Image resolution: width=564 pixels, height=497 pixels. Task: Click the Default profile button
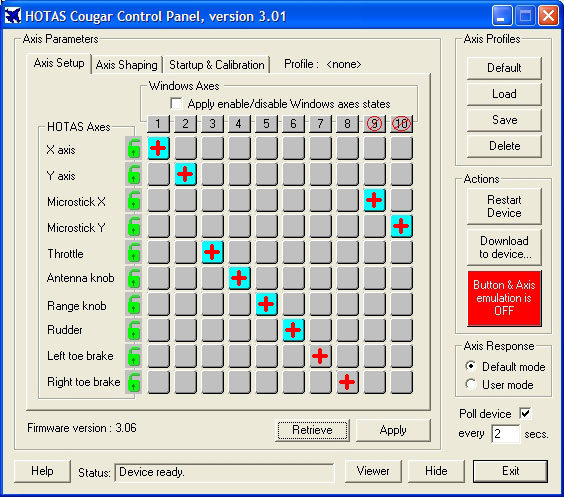tap(504, 68)
